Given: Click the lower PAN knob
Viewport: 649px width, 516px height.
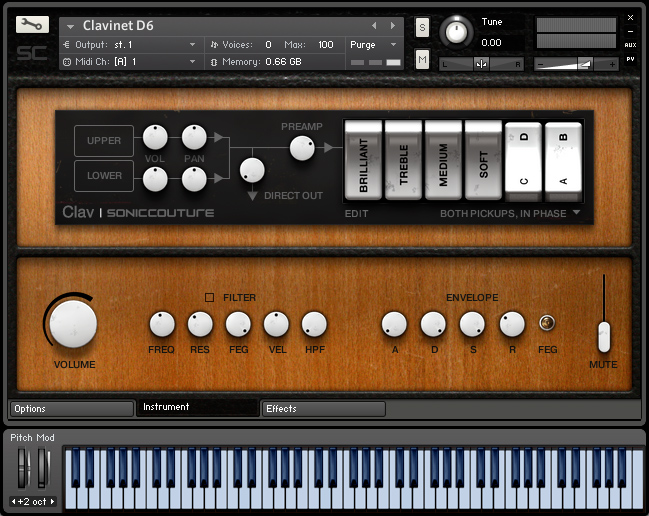Looking at the screenshot, I should point(194,179).
